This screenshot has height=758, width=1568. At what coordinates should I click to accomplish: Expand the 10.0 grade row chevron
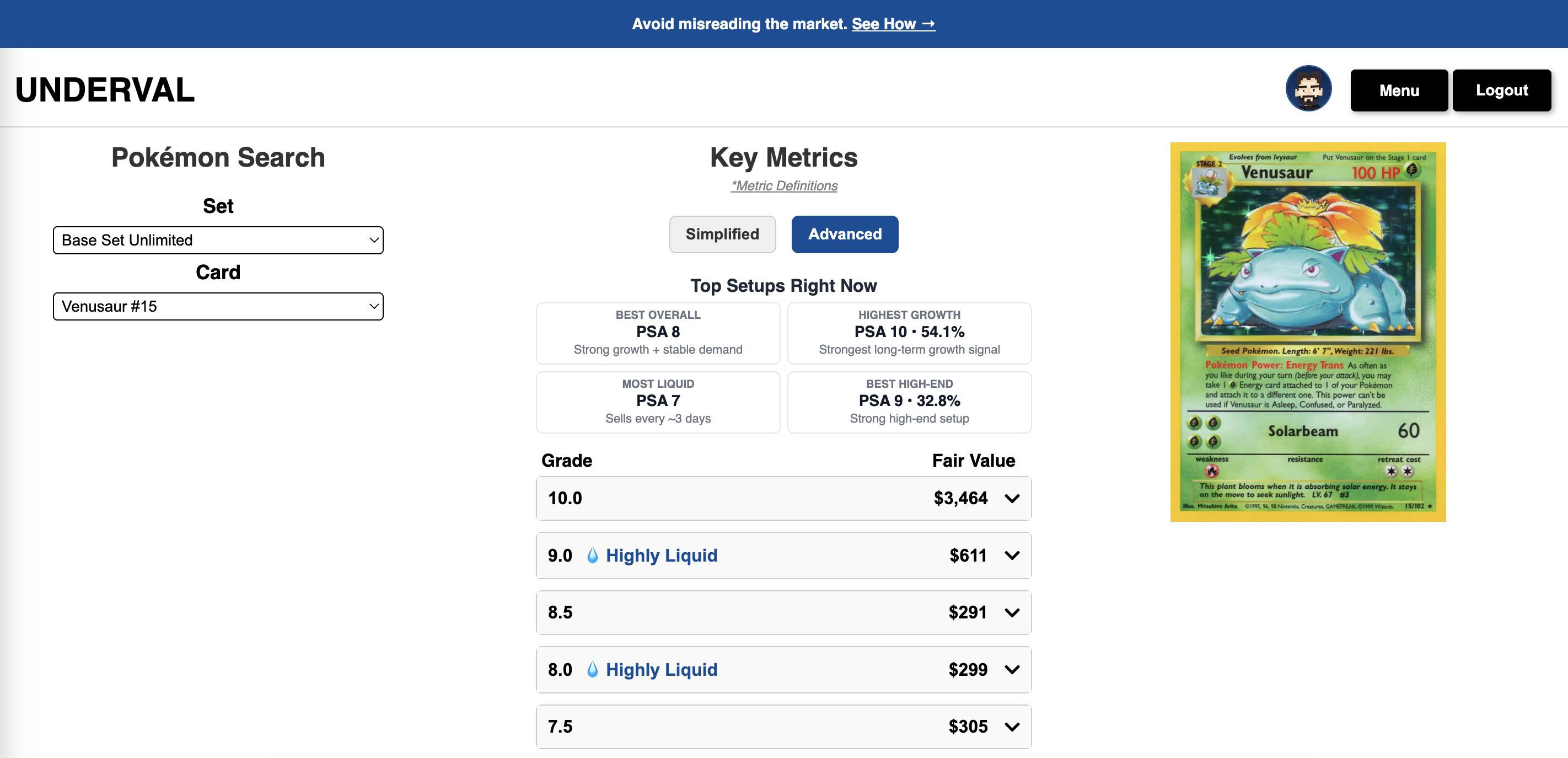coord(1012,499)
